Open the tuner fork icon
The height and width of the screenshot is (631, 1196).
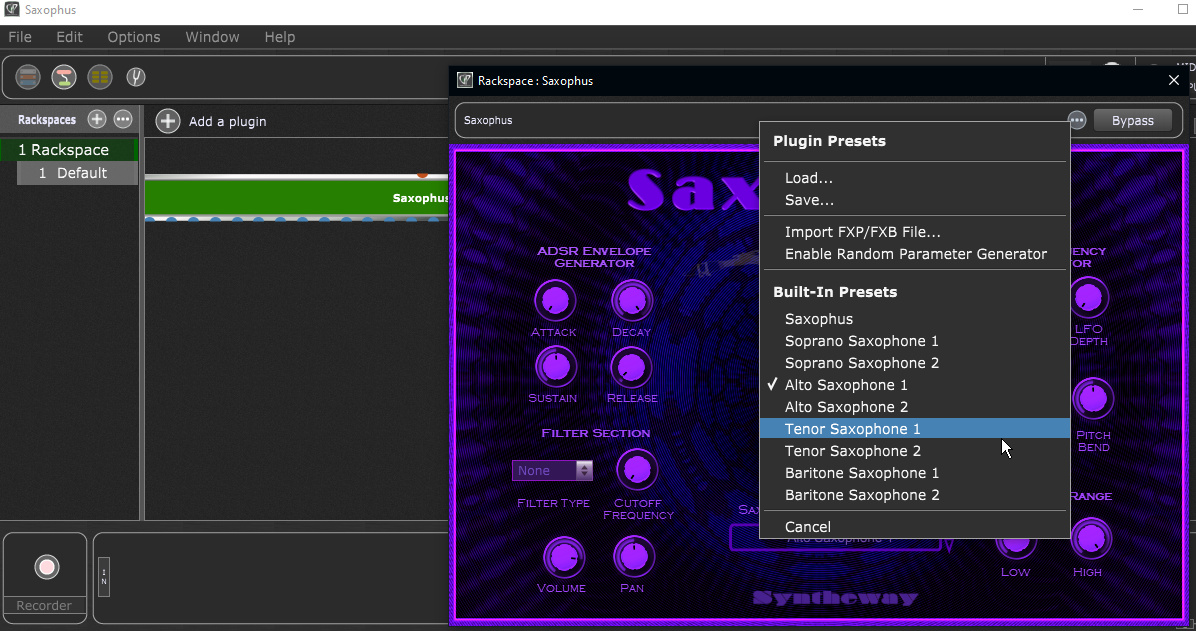(136, 77)
